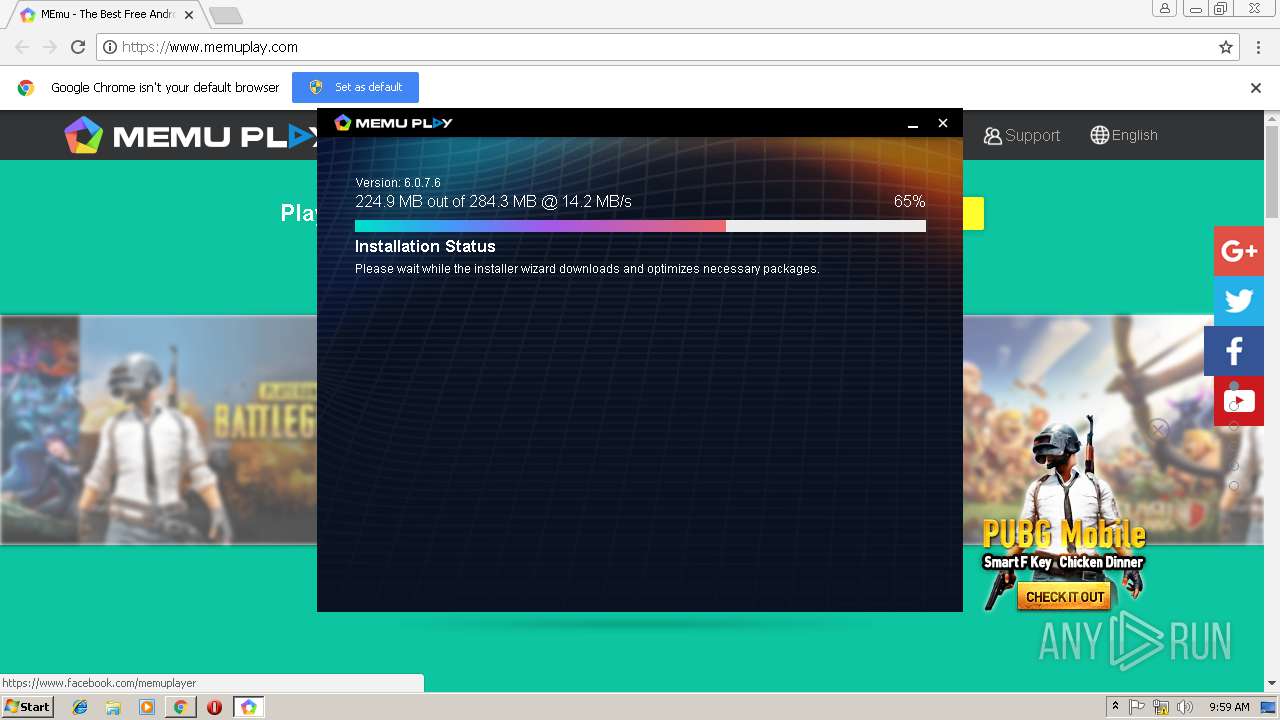
Task: Close the MEmu Play installer window
Action: pyautogui.click(x=942, y=123)
